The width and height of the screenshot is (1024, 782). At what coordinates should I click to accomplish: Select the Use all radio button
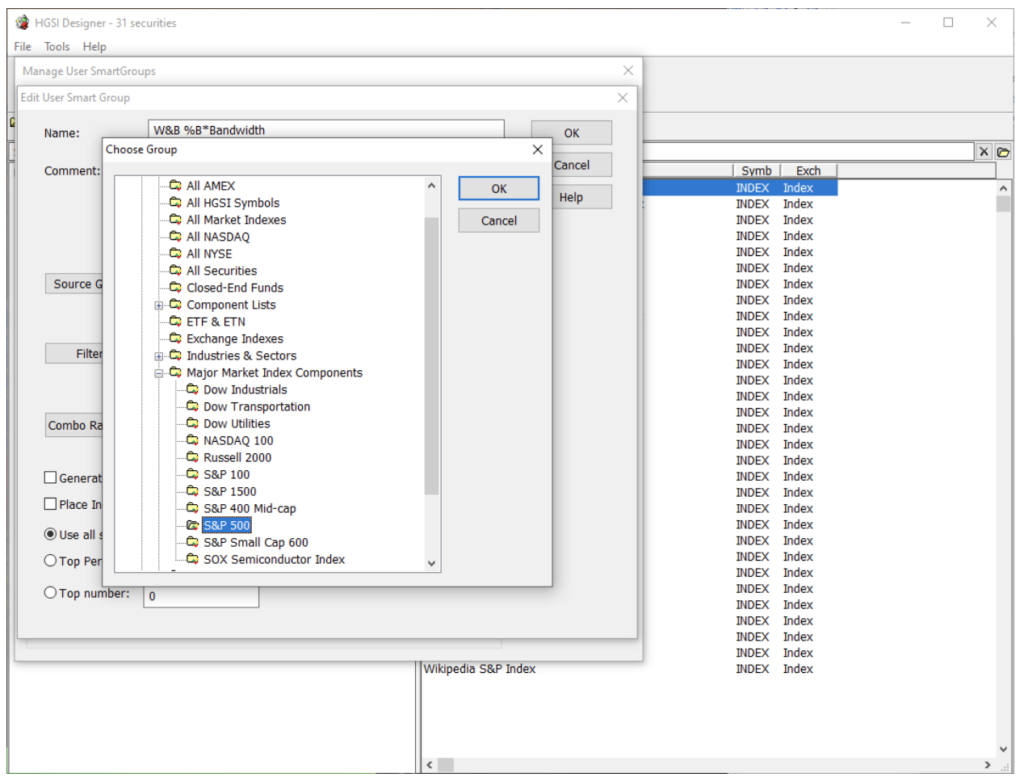[x=50, y=534]
